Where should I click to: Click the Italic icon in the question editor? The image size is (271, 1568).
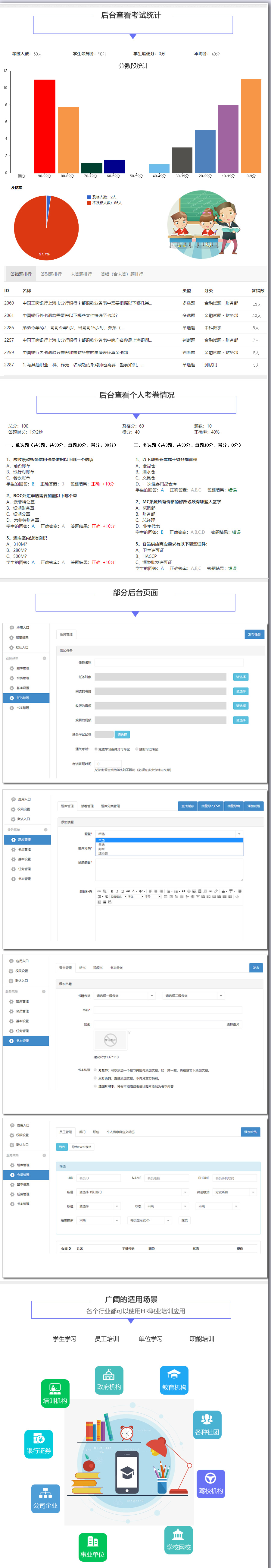click(x=117, y=891)
